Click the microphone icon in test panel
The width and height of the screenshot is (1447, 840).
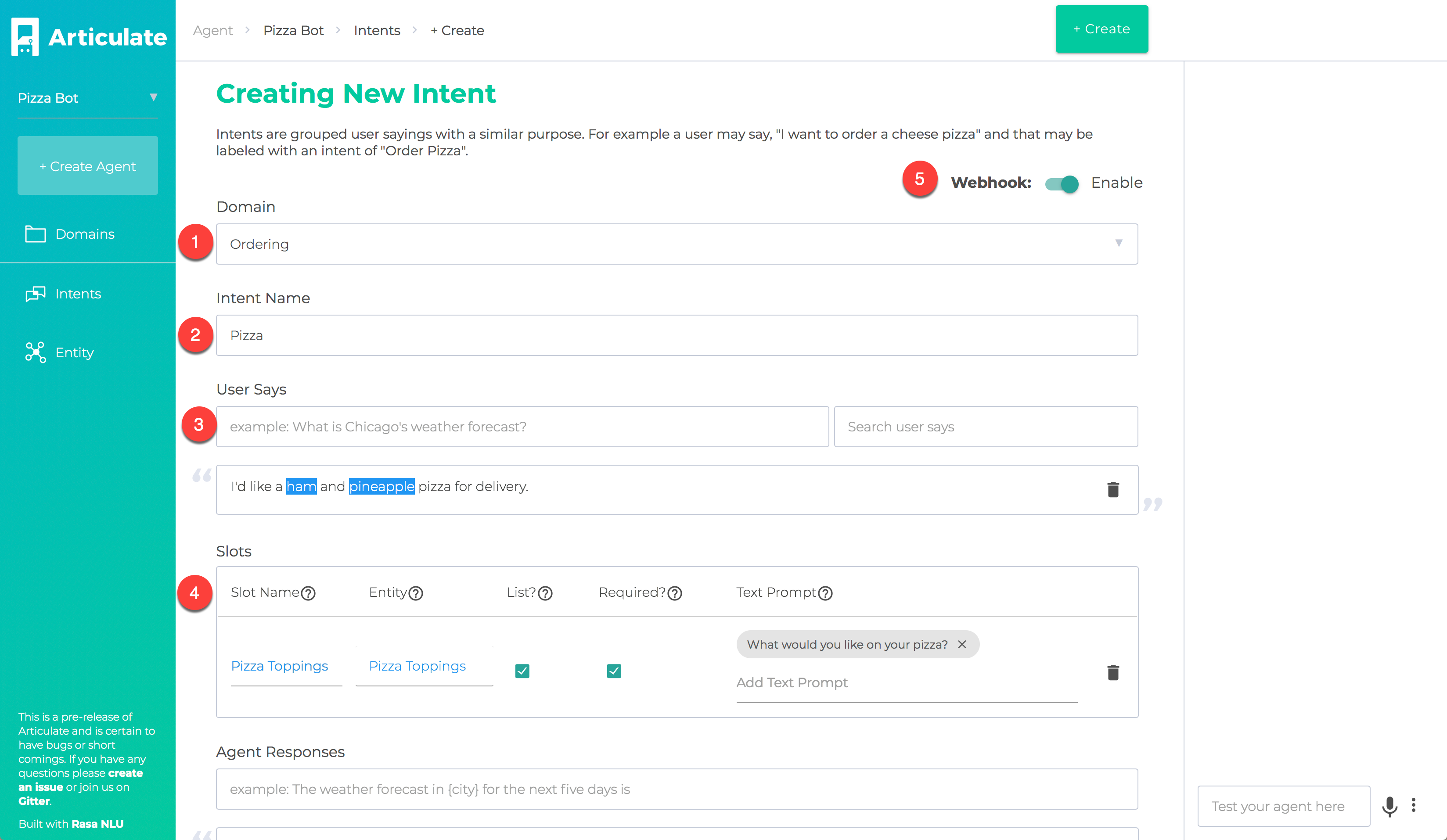(1389, 806)
